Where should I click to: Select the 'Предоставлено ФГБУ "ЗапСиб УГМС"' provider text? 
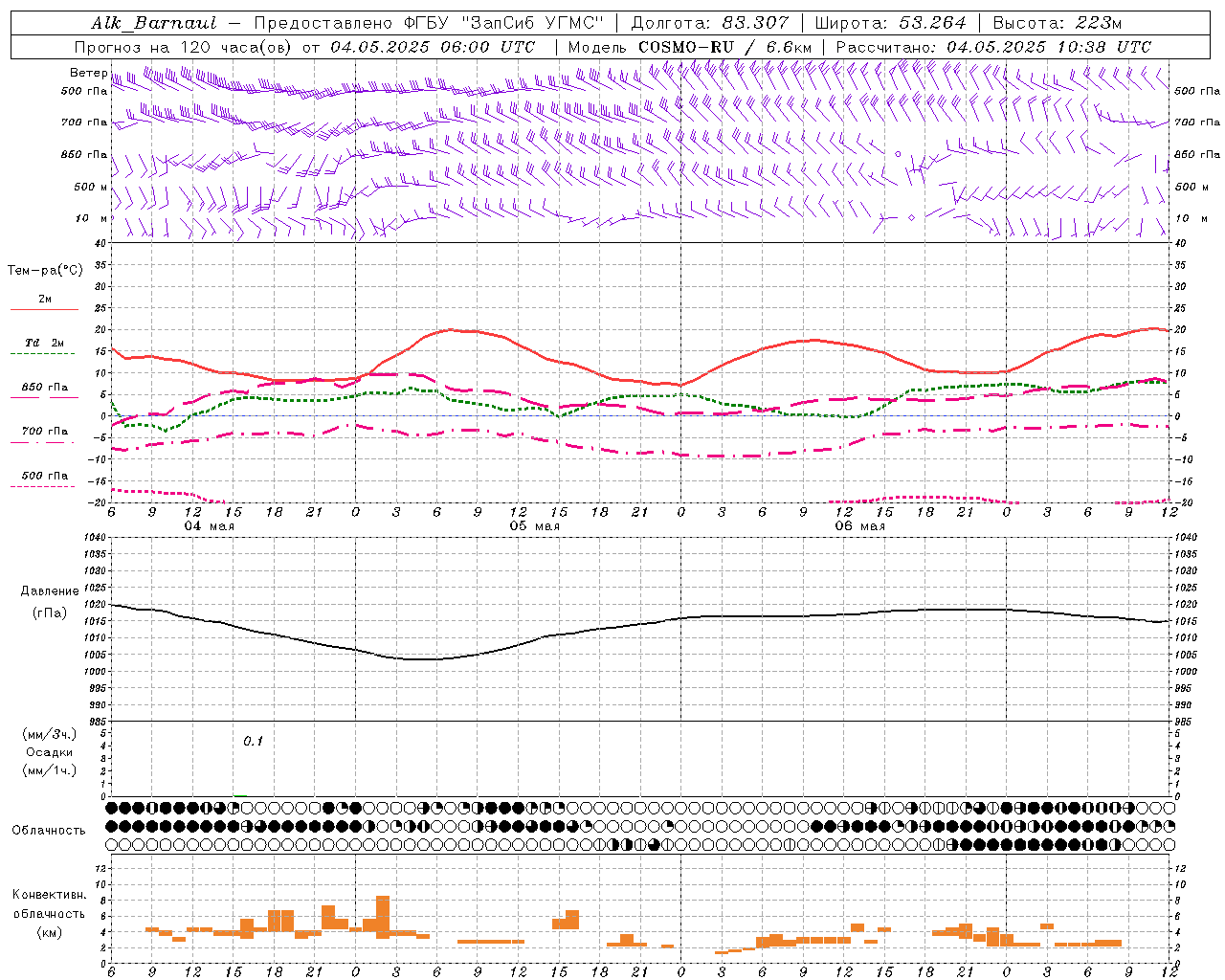pyautogui.click(x=428, y=23)
